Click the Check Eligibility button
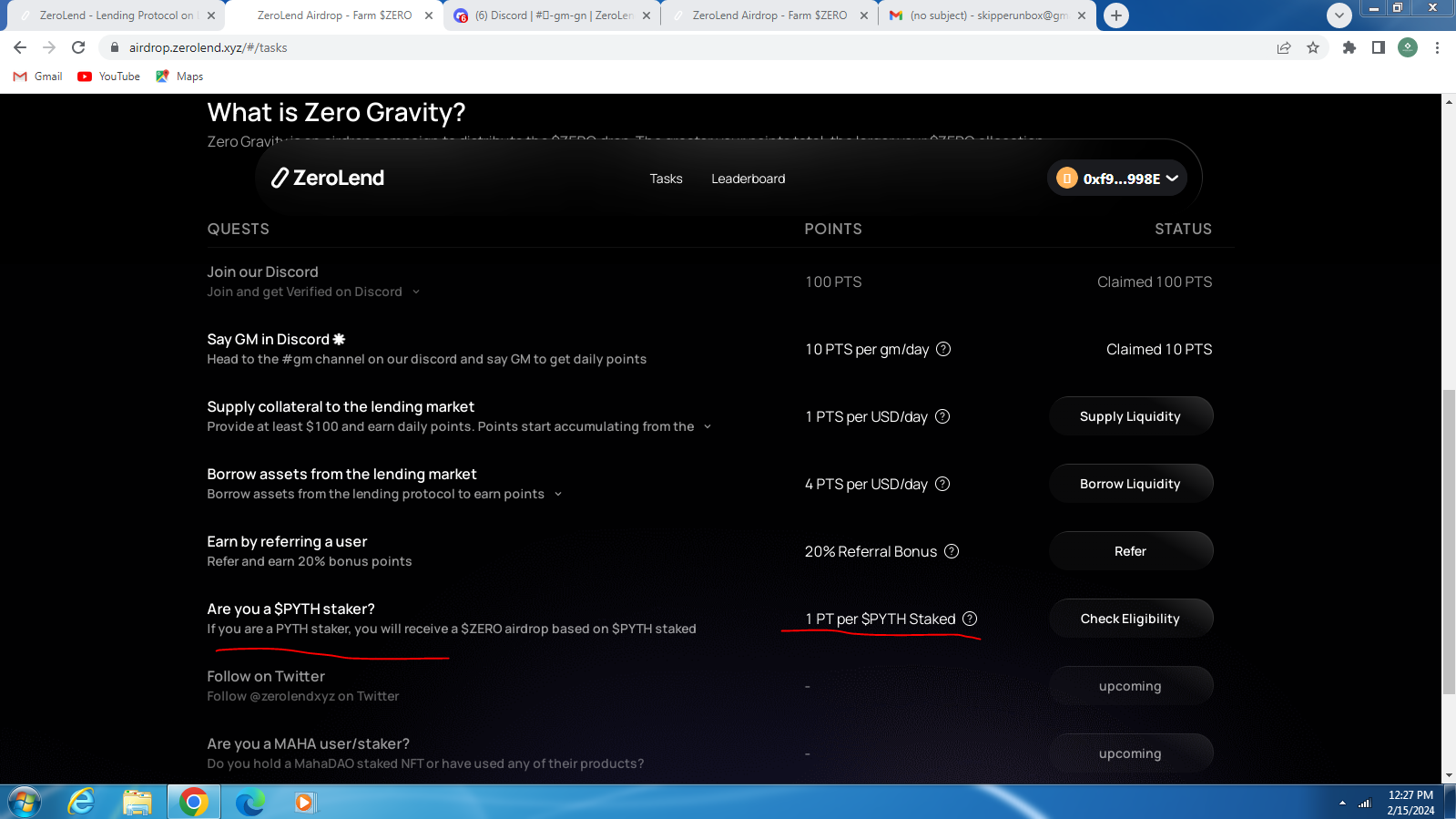 (x=1130, y=619)
